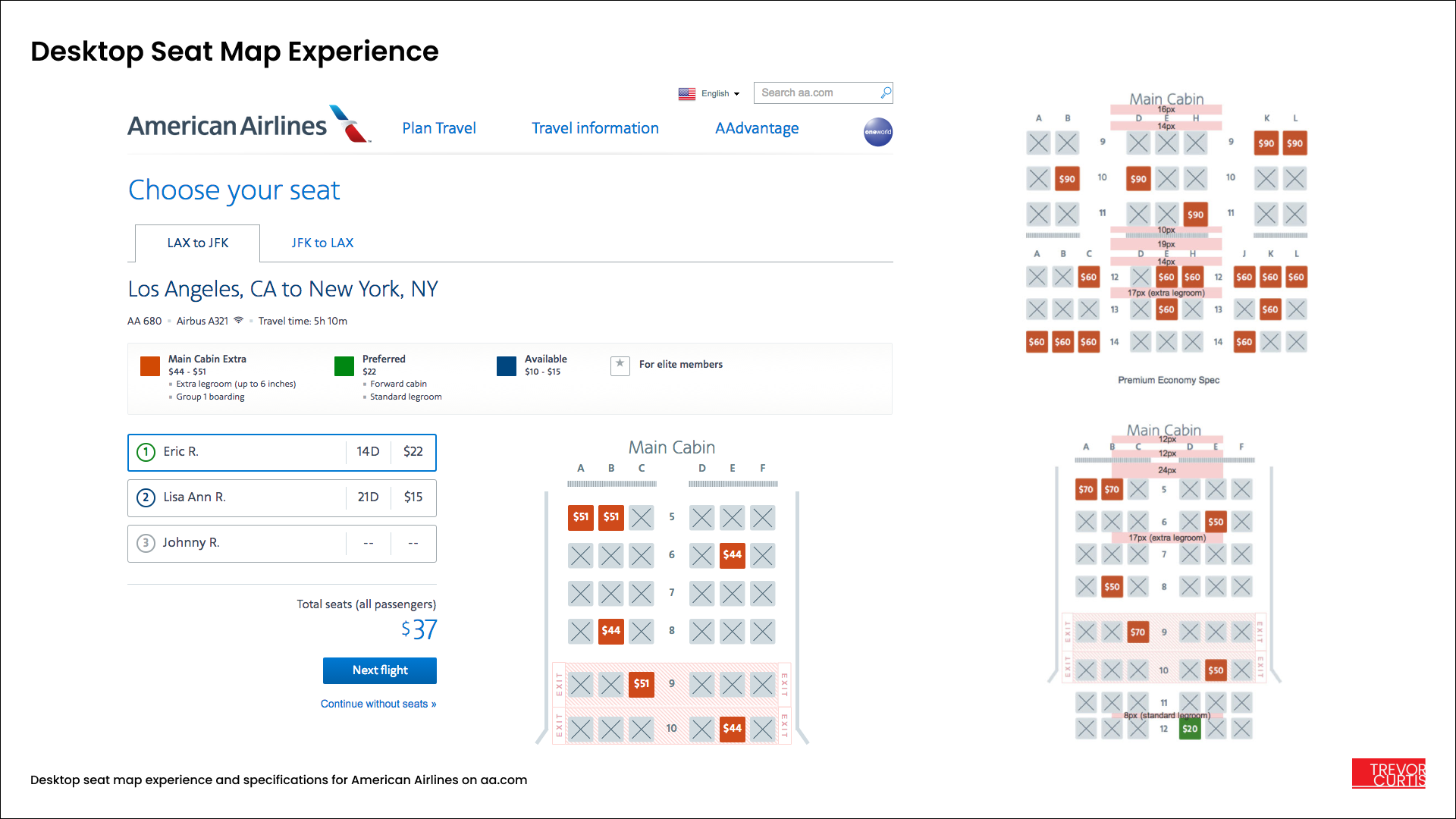Viewport: 1456px width, 819px height.
Task: Click the US flag icon
Action: pyautogui.click(x=687, y=94)
